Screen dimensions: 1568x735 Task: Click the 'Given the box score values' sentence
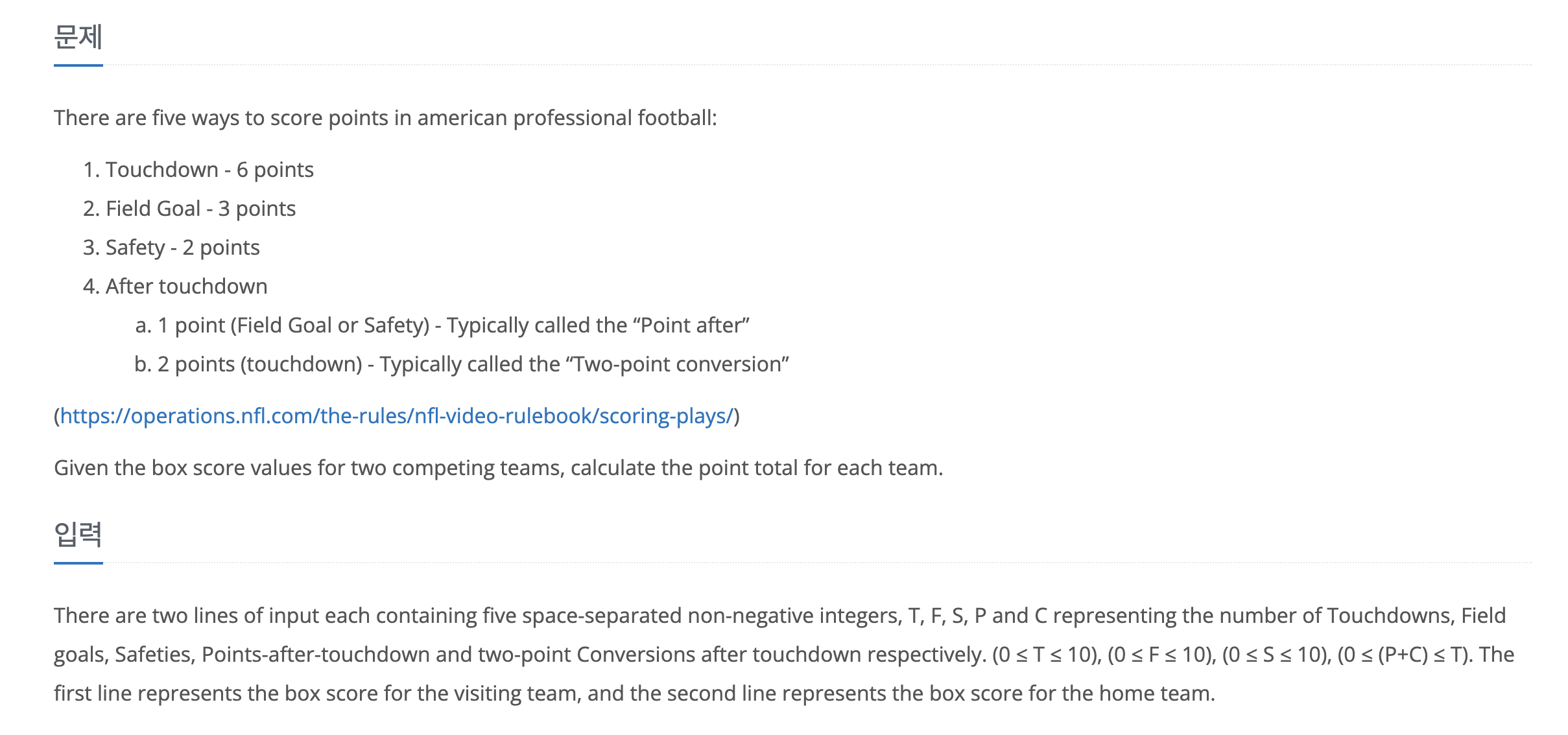(498, 468)
